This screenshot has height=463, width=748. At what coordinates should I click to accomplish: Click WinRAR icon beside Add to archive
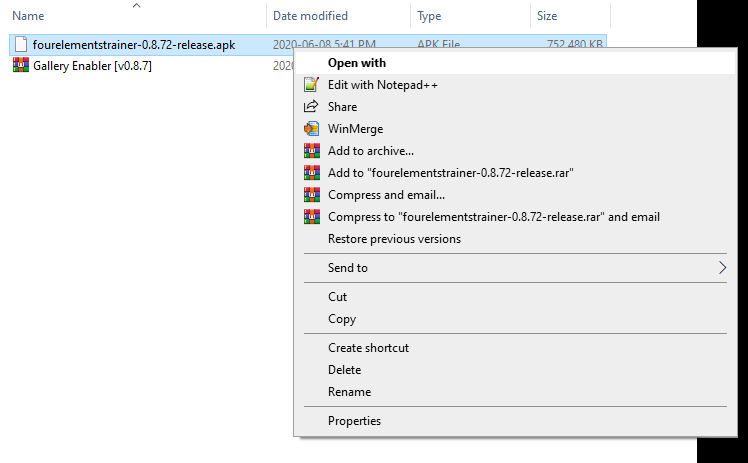[x=310, y=151]
